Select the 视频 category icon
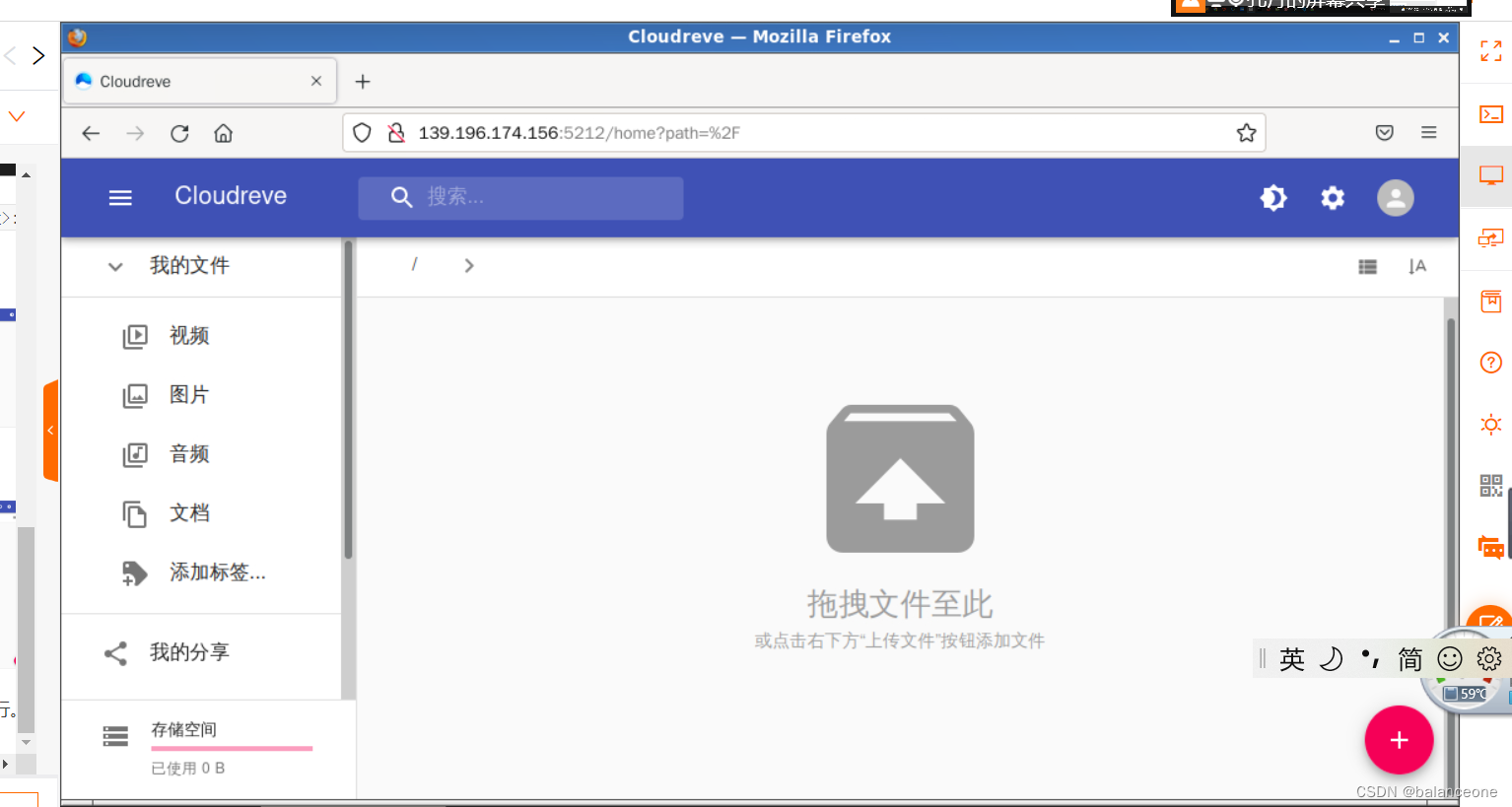 pos(135,336)
